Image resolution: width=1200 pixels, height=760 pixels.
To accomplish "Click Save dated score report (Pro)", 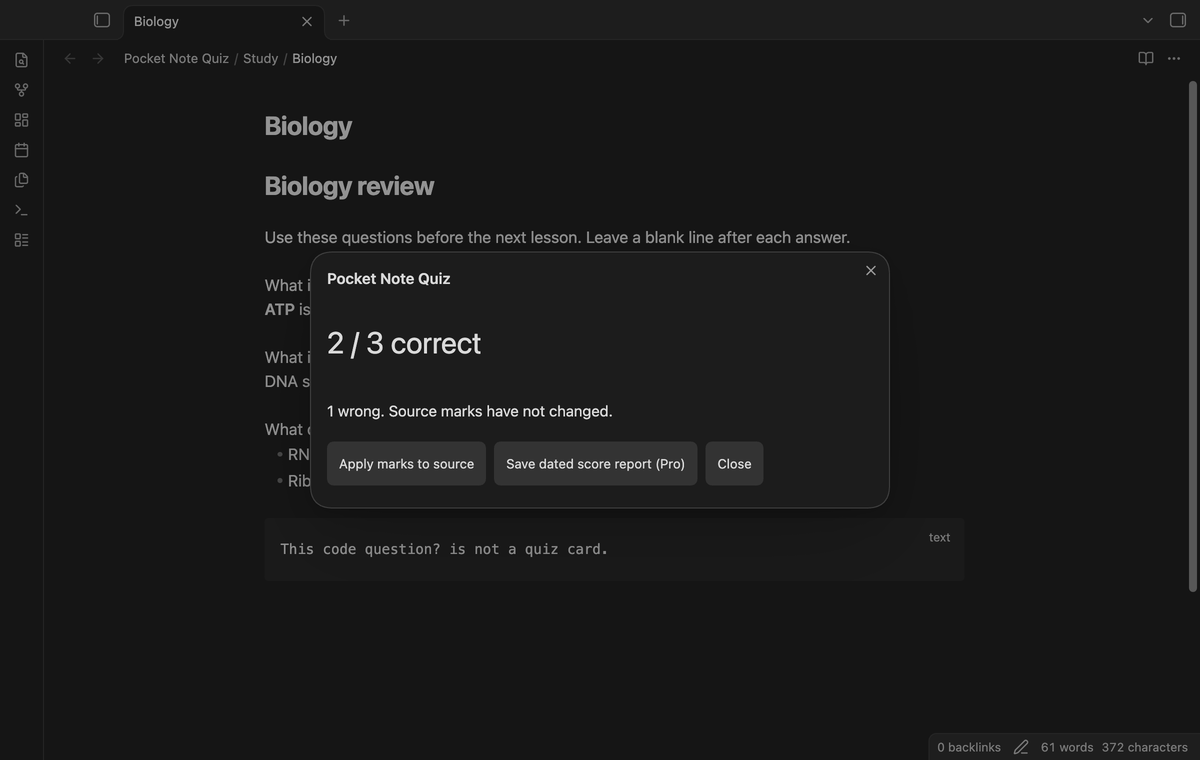I will coord(596,464).
